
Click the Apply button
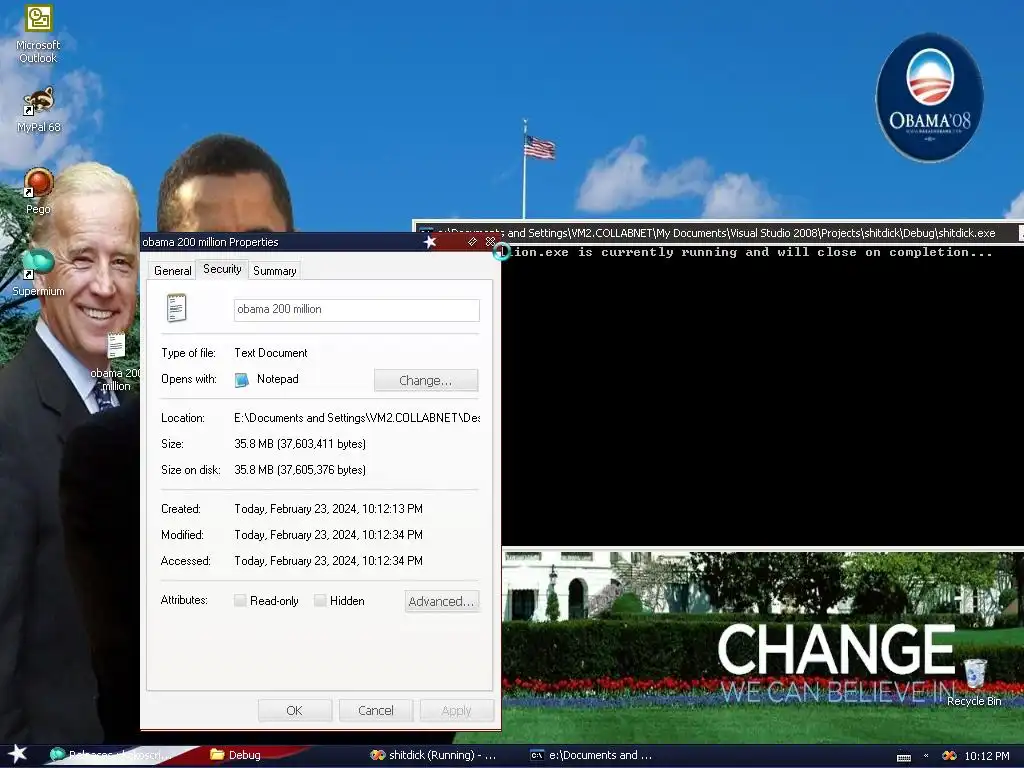click(x=456, y=711)
